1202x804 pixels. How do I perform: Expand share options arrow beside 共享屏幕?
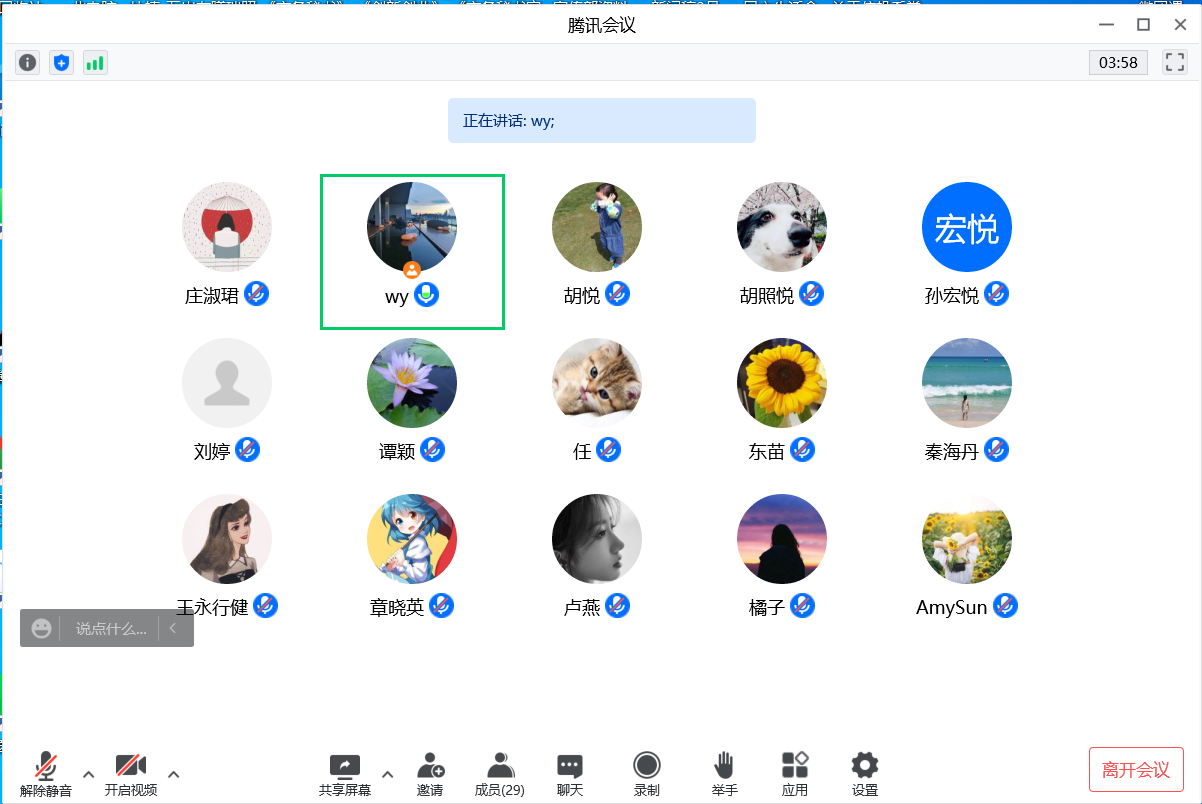pos(388,773)
